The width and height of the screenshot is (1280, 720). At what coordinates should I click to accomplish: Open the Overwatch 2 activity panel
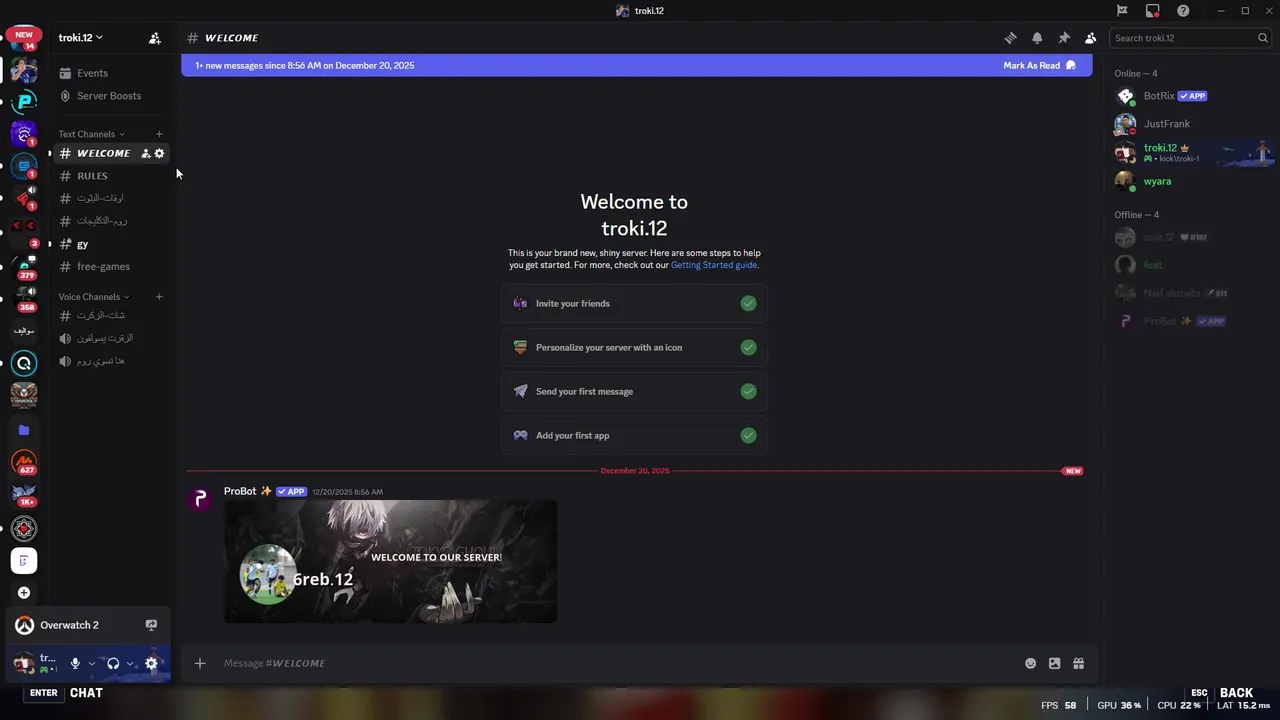(86, 625)
